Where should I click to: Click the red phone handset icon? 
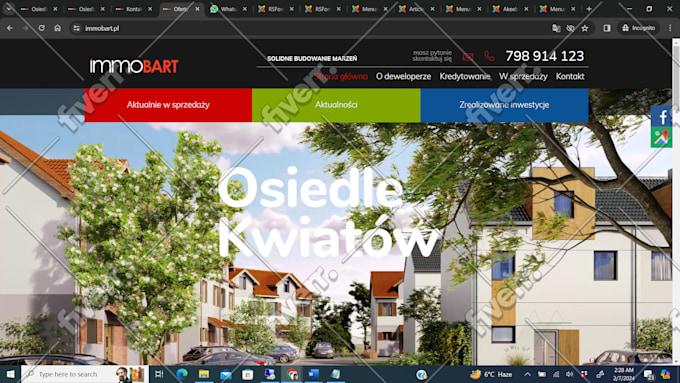[489, 56]
